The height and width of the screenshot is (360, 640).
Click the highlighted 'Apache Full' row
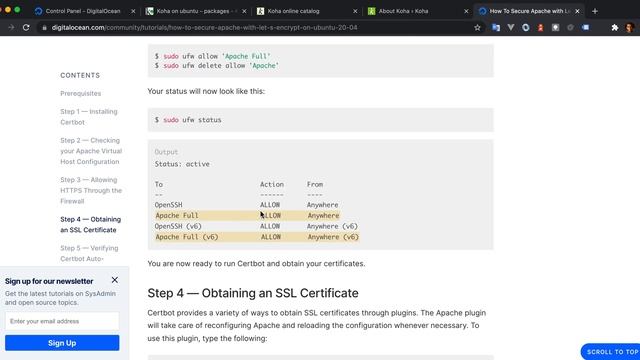click(x=247, y=216)
